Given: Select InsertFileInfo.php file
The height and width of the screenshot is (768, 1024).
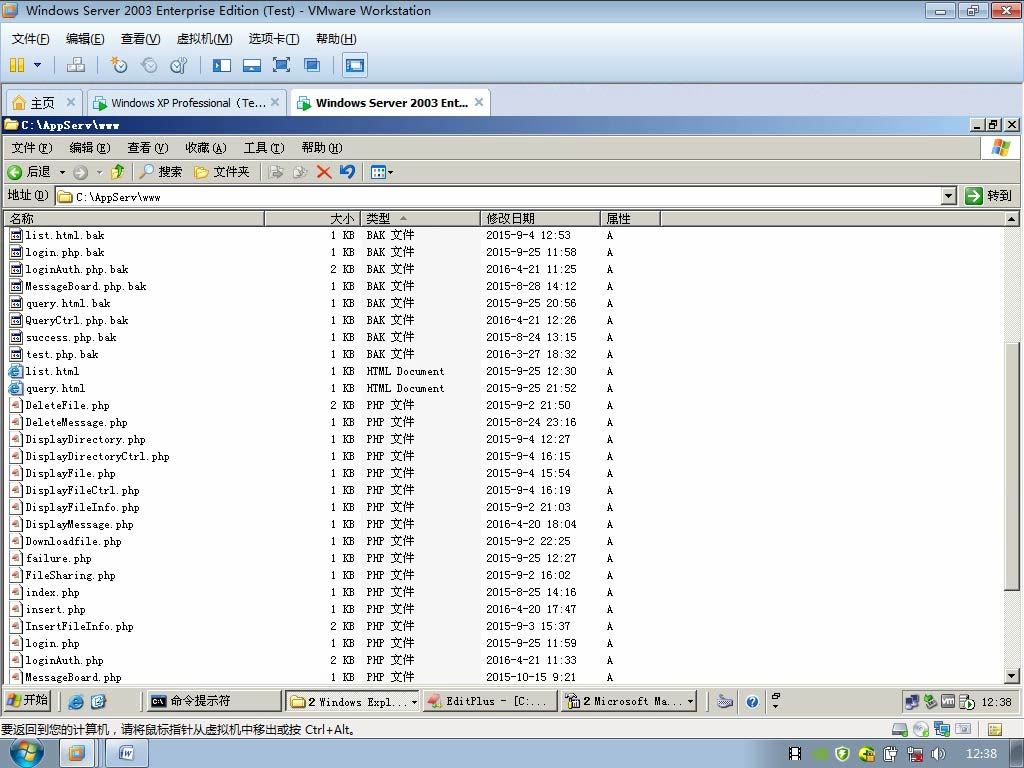Looking at the screenshot, I should (79, 626).
